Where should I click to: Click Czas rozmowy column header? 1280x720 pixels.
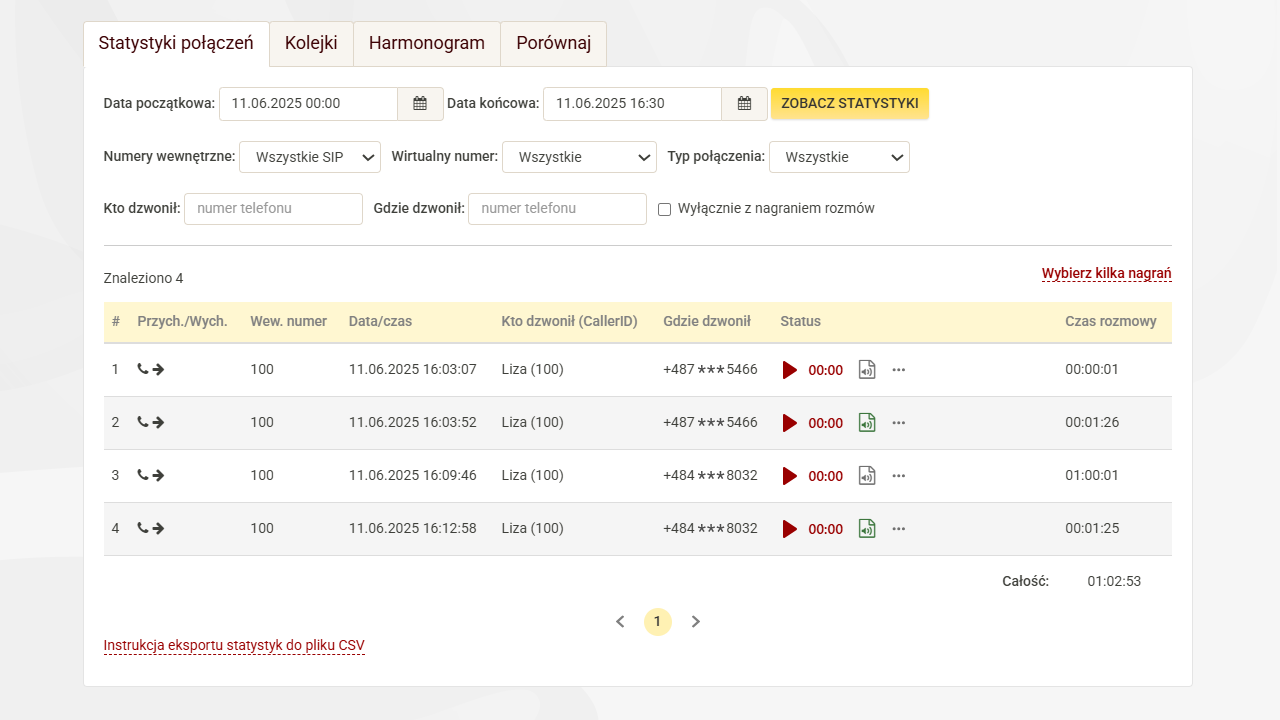1111,322
